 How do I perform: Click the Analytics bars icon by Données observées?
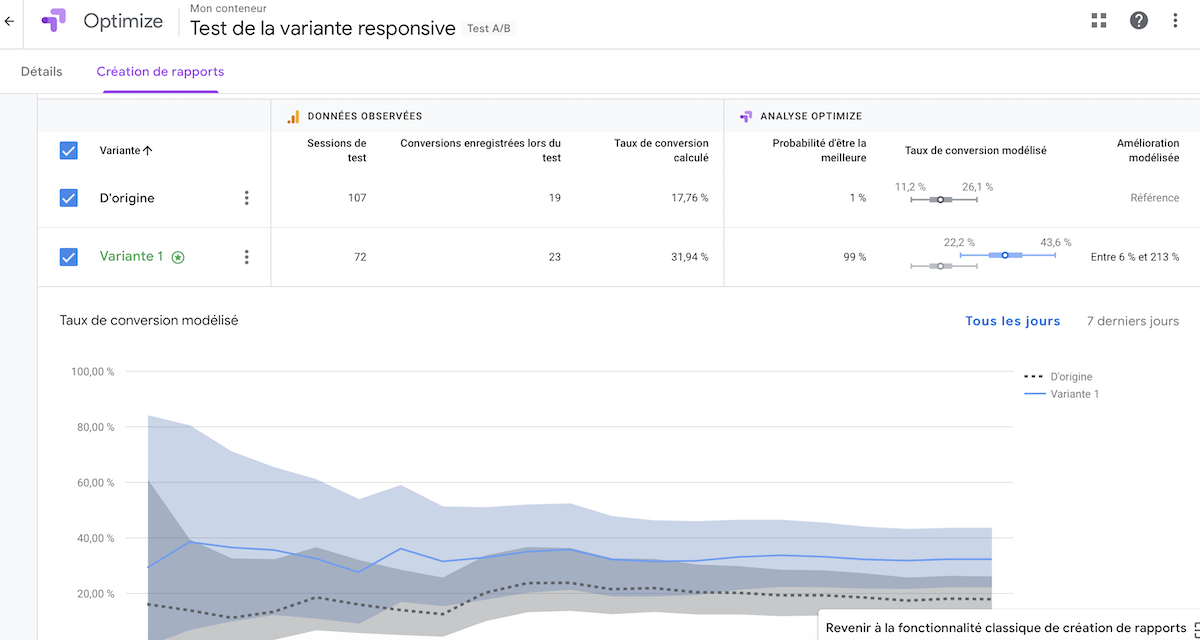(x=293, y=116)
